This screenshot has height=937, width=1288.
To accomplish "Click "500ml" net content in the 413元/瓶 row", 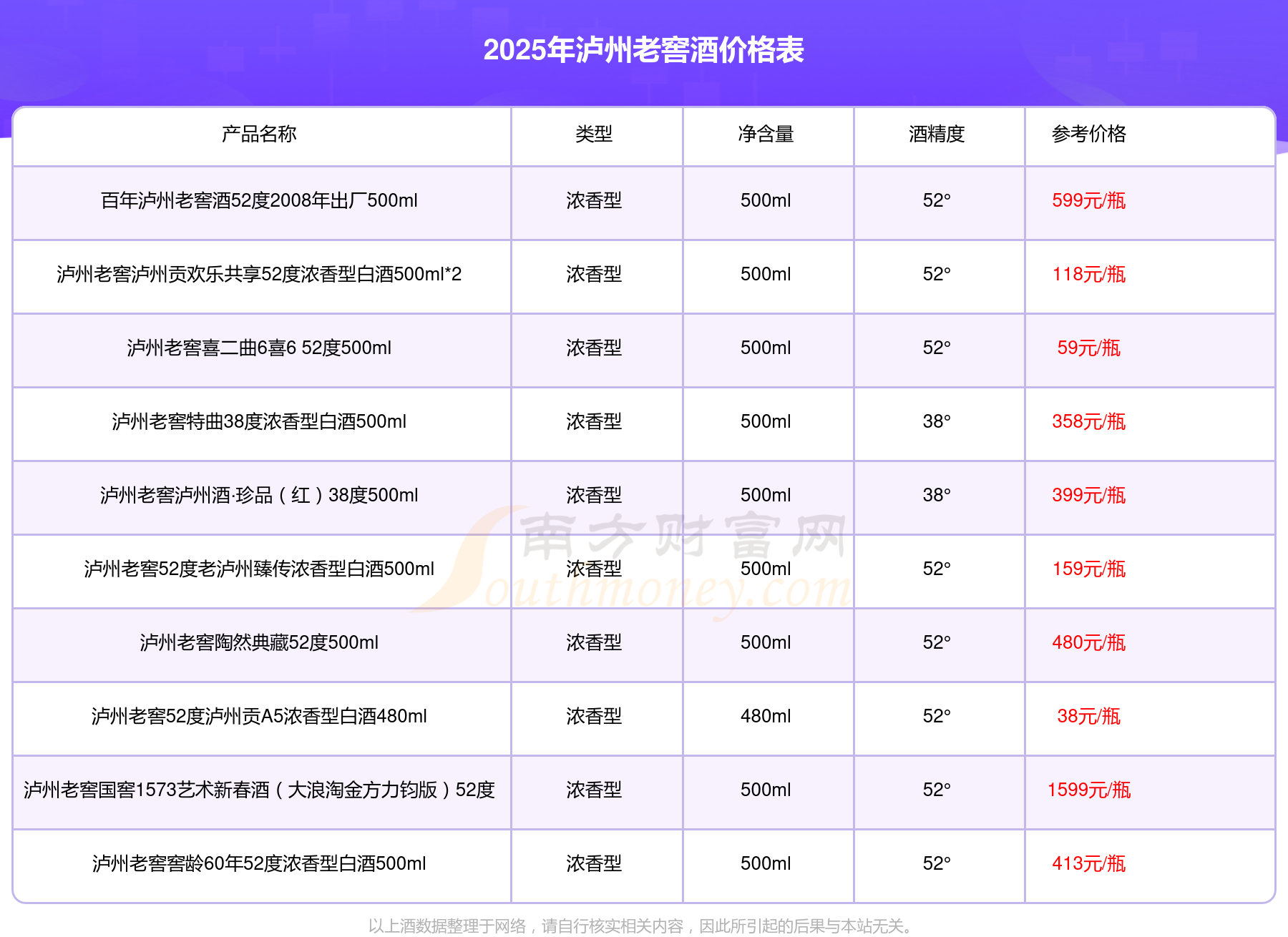I will [x=766, y=863].
